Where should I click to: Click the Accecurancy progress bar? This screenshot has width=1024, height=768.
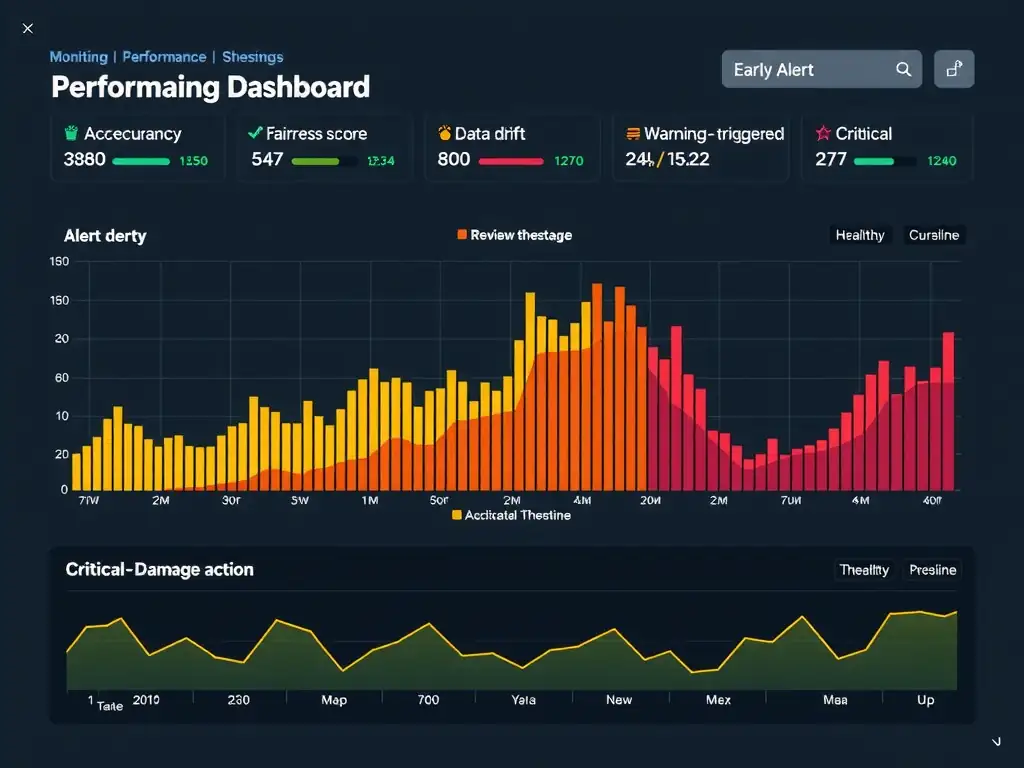pyautogui.click(x=141, y=161)
